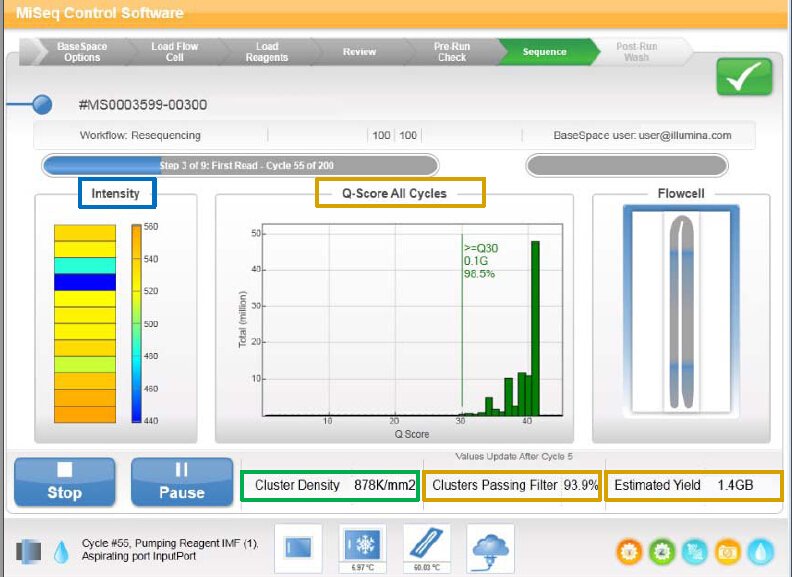
Task: Click the green checkmark button
Action: (x=744, y=77)
